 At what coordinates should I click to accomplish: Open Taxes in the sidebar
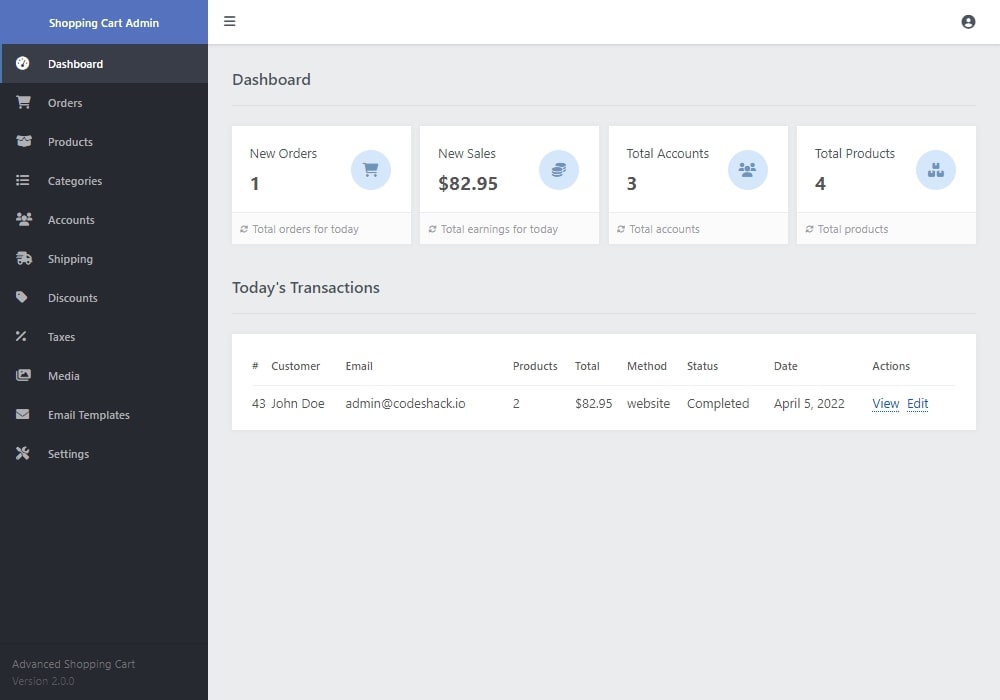click(x=104, y=337)
